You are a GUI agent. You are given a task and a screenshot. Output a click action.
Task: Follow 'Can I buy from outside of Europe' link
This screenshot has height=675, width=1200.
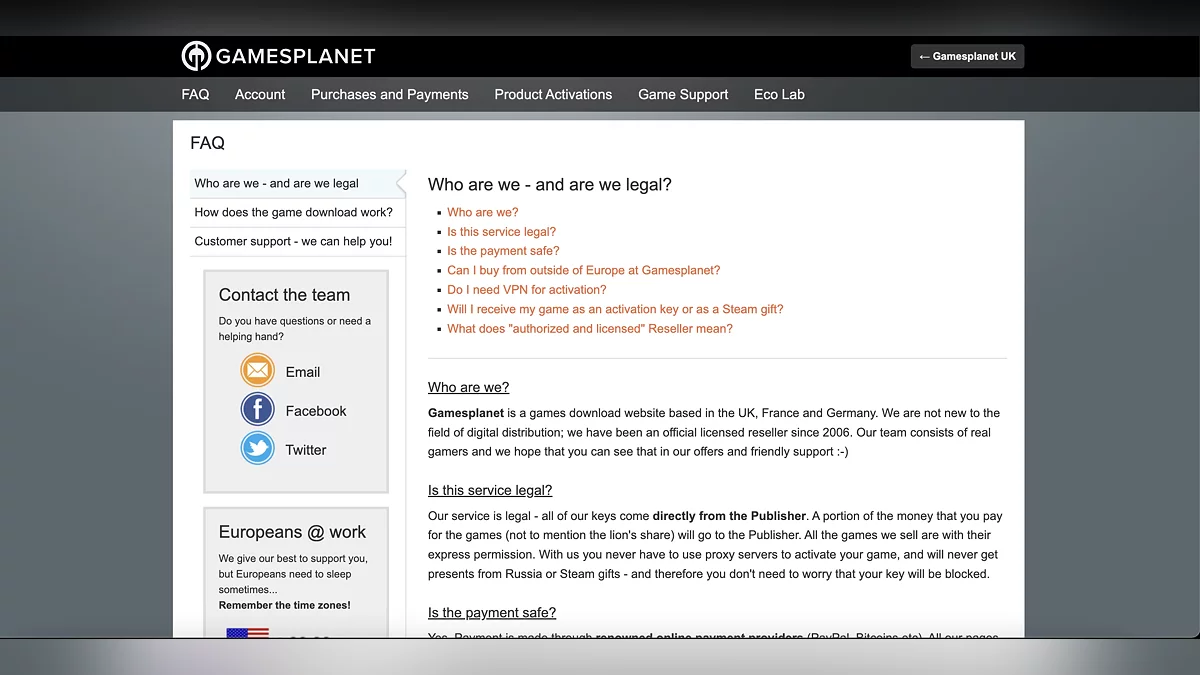(x=583, y=270)
